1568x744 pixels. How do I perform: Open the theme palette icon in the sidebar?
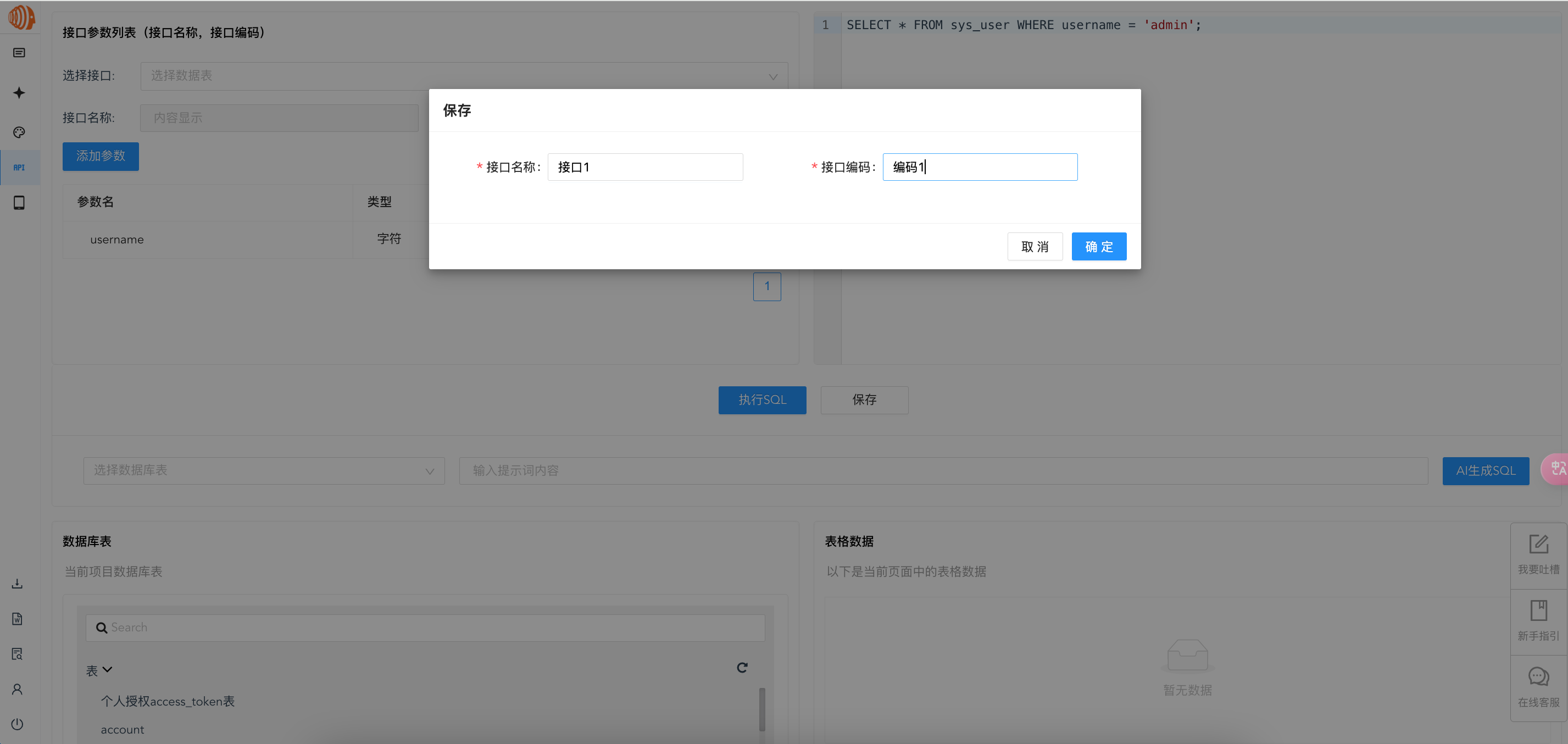tap(19, 132)
